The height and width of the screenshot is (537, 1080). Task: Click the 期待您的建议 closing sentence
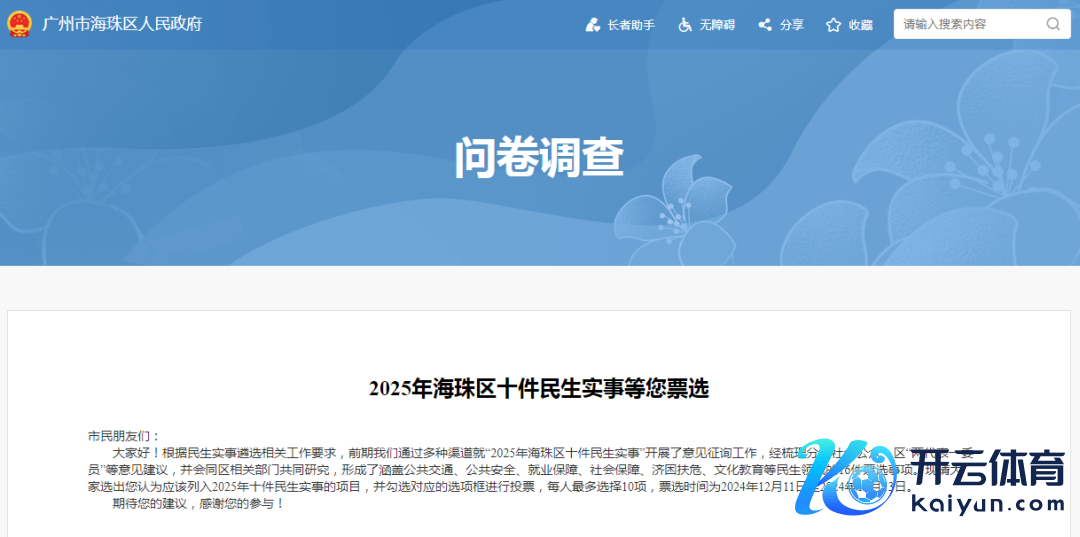[x=198, y=503]
